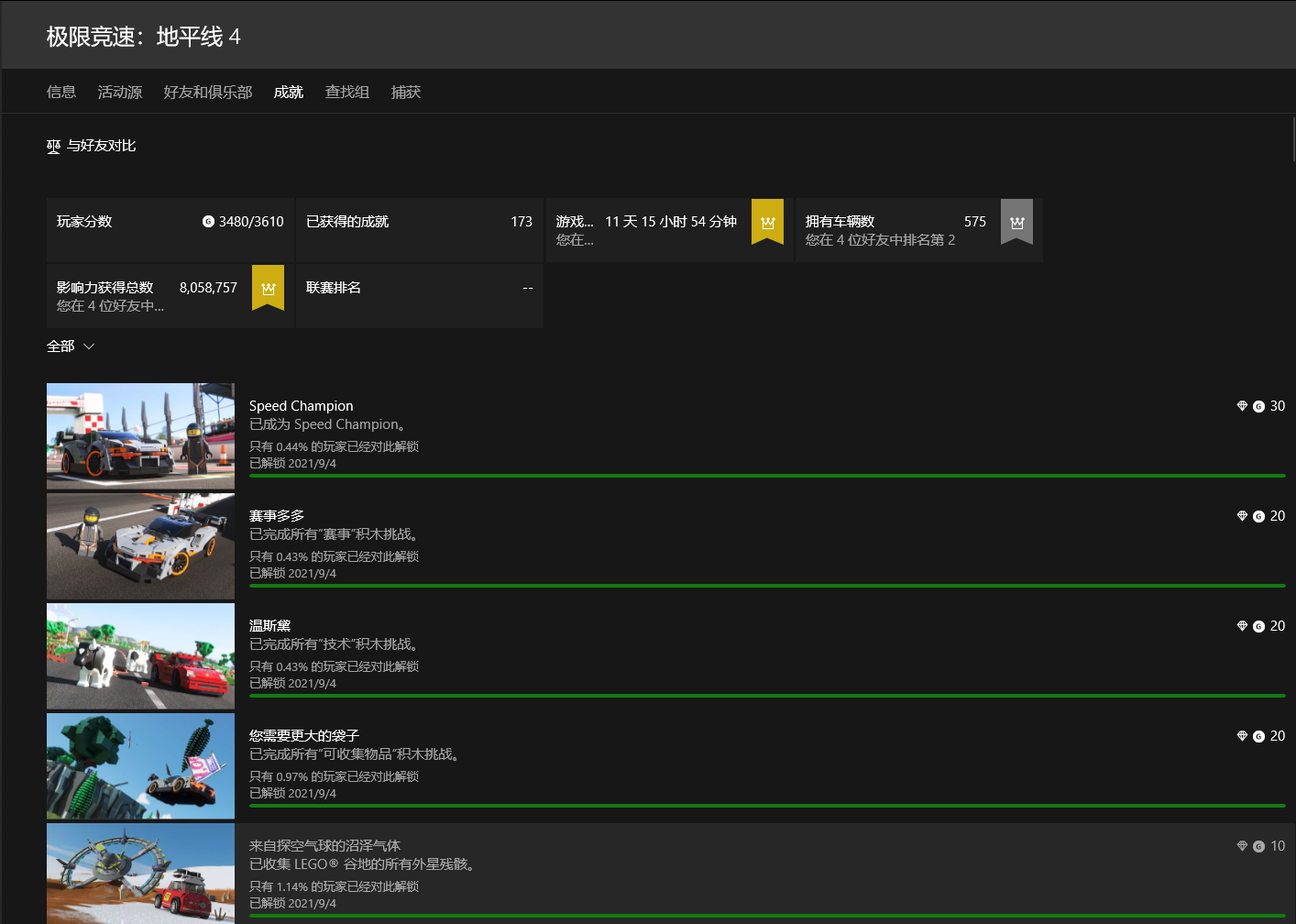
Task: Open the 已获得的成就 stat card
Action: click(420, 230)
